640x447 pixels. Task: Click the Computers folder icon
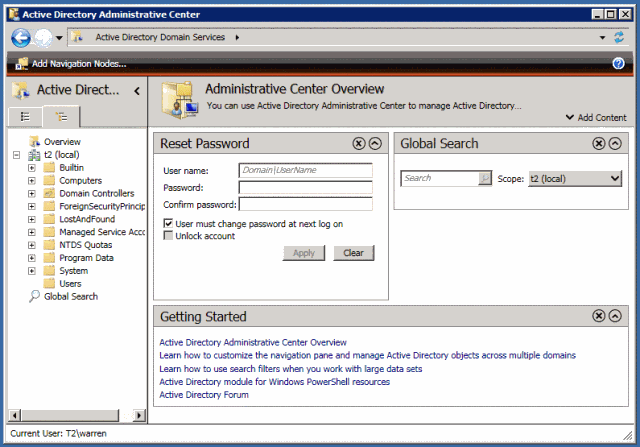tap(49, 180)
